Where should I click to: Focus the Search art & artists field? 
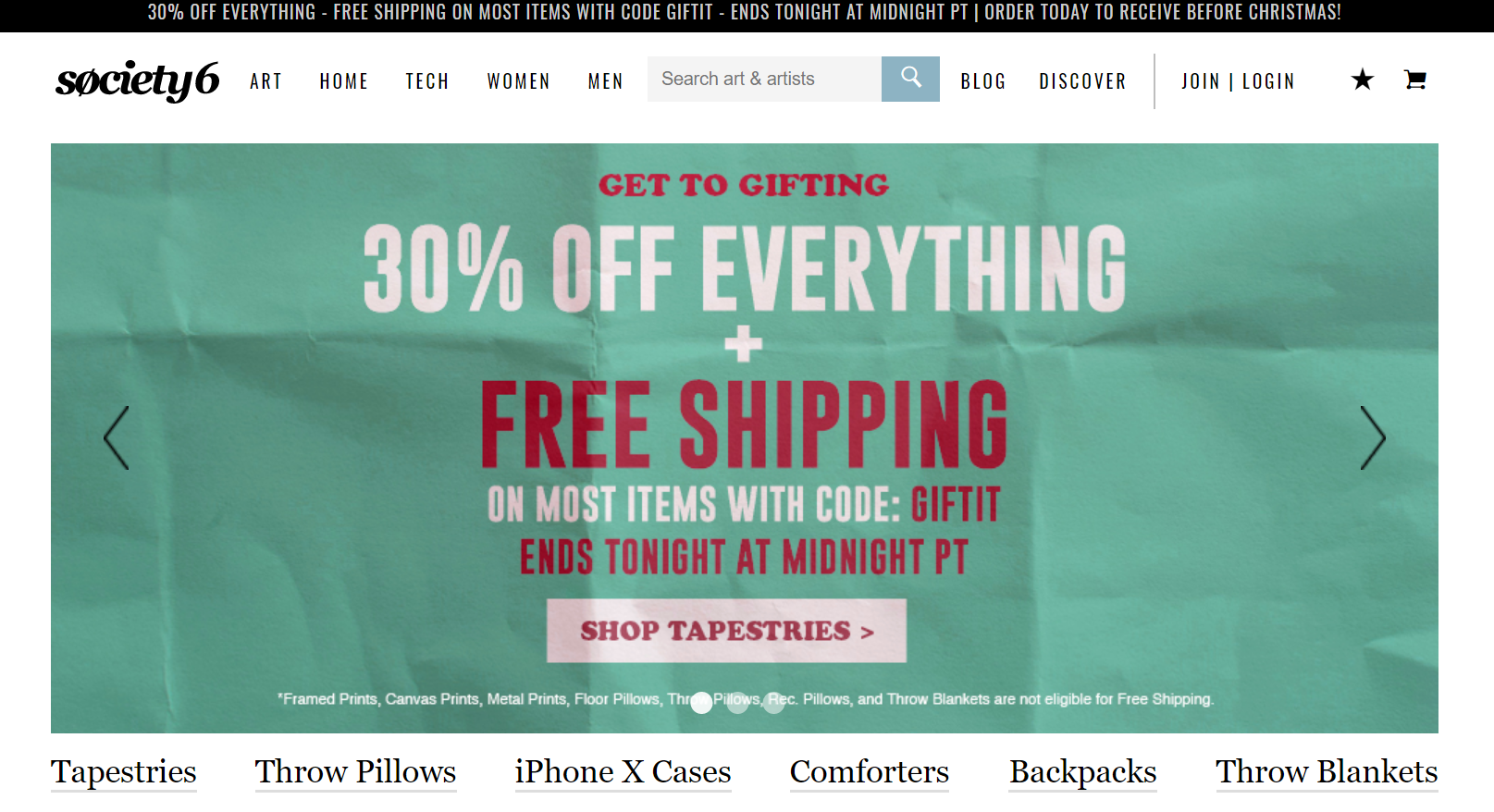764,79
